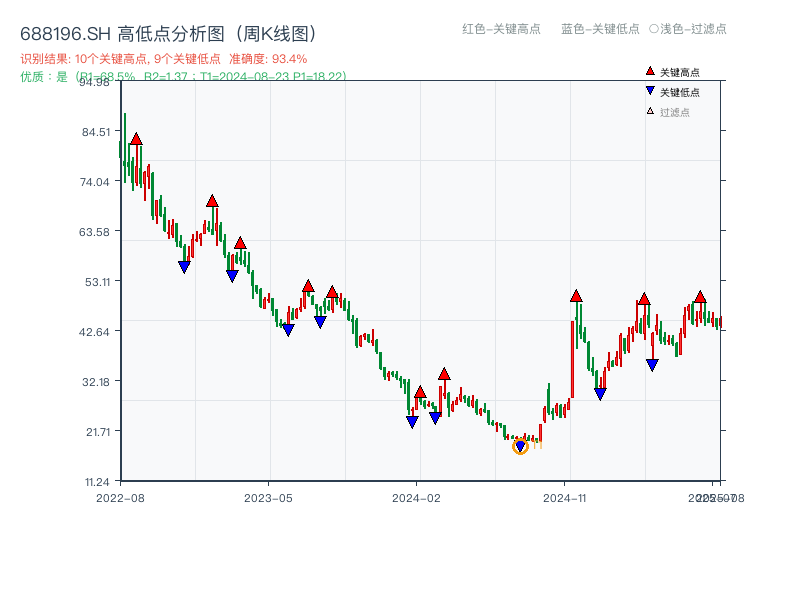This screenshot has width=800, height=600.
Task: Click the 浅色-过滤点 header legend text
Action: 693,29
